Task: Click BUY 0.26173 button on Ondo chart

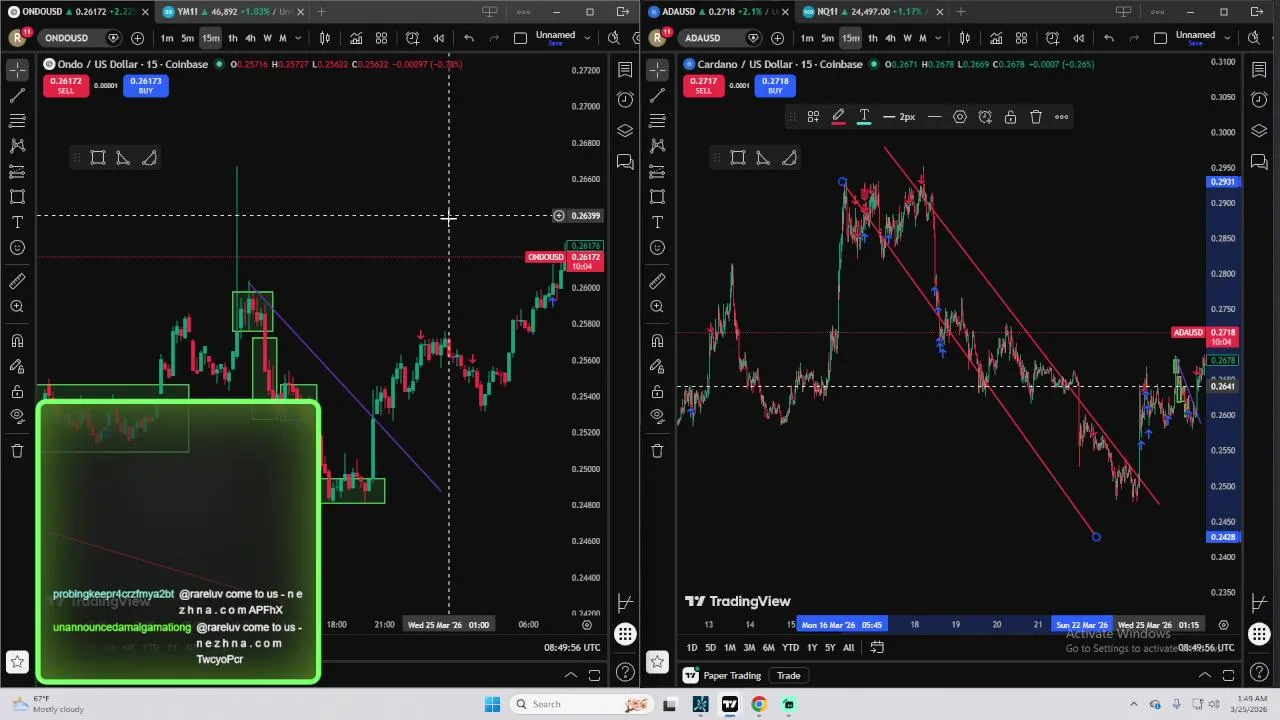Action: [x=145, y=86]
